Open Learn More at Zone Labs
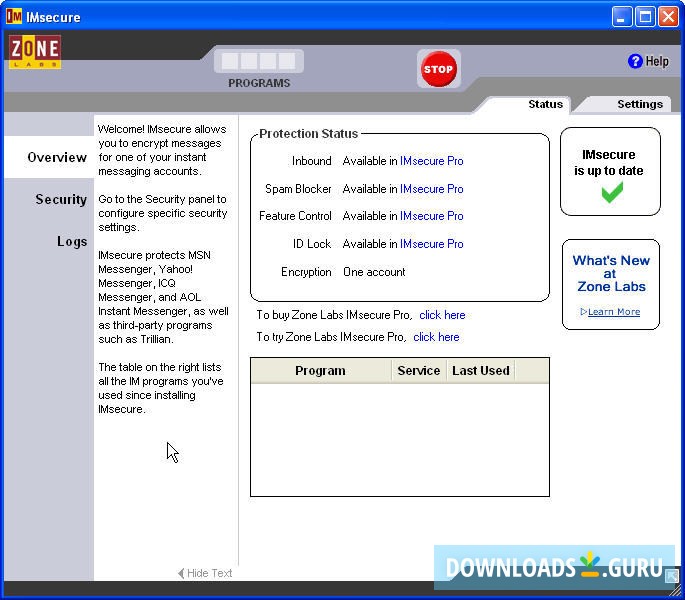Image resolution: width=685 pixels, height=600 pixels. tap(613, 312)
